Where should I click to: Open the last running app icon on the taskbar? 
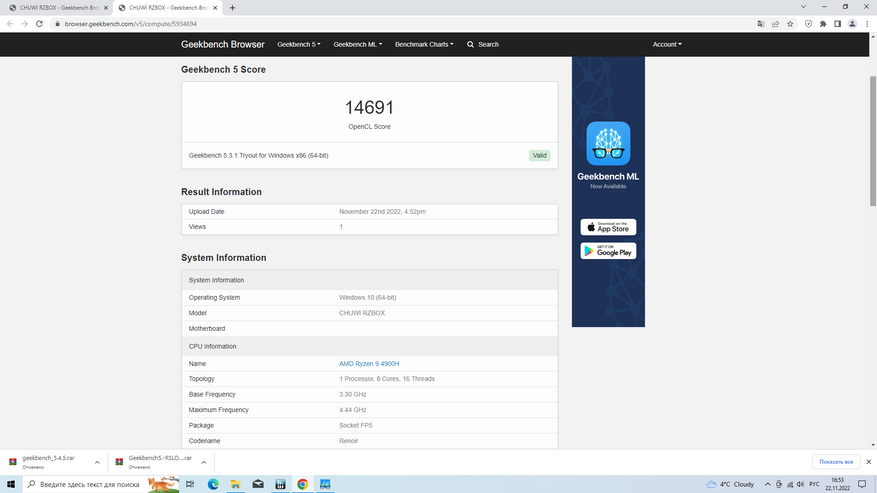pos(325,484)
